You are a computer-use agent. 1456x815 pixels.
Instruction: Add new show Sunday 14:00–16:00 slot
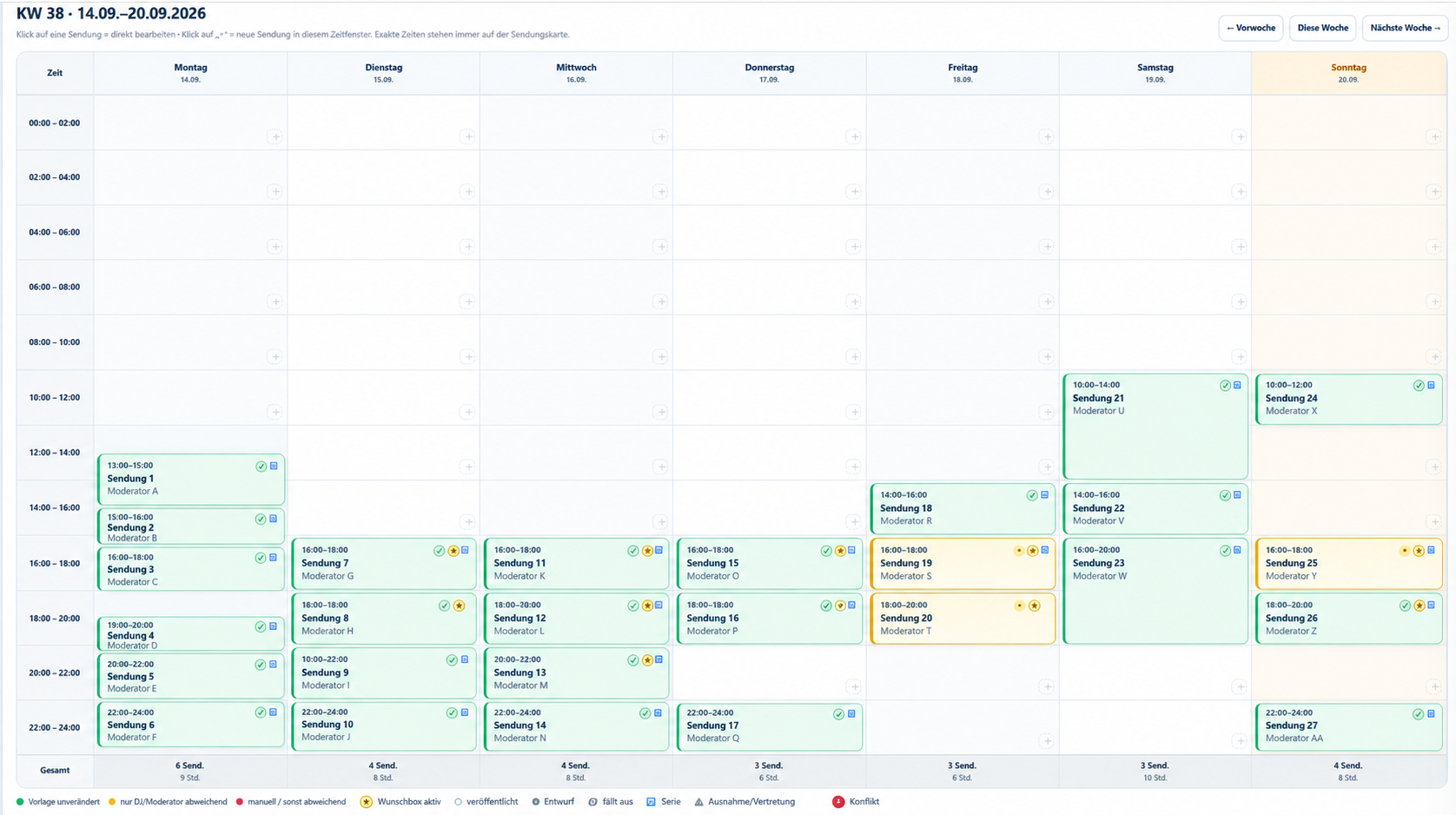[x=1433, y=521]
